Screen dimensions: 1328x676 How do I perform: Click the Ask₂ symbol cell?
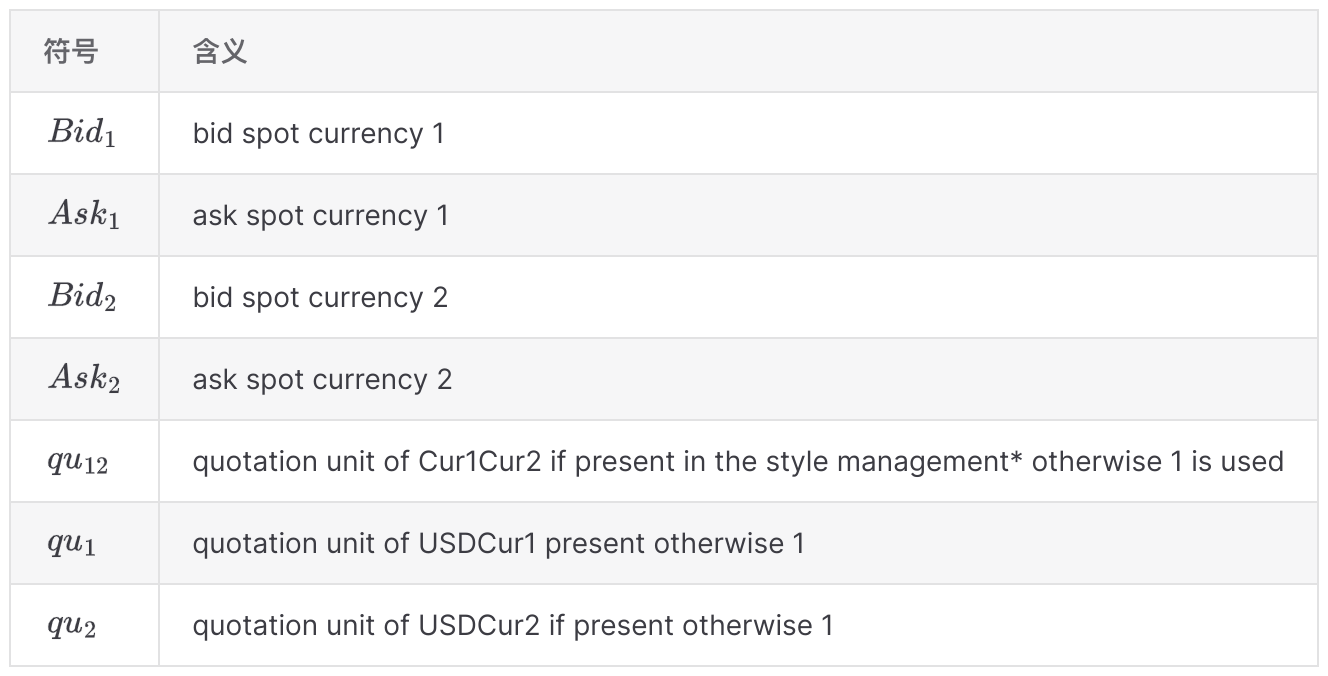84,380
